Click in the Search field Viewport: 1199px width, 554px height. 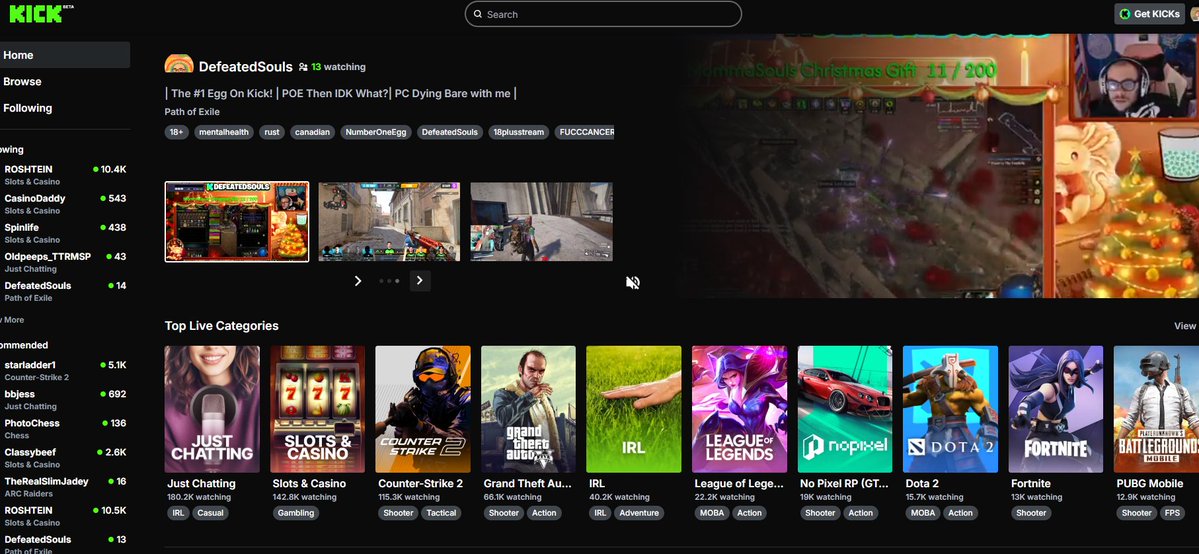(x=603, y=14)
